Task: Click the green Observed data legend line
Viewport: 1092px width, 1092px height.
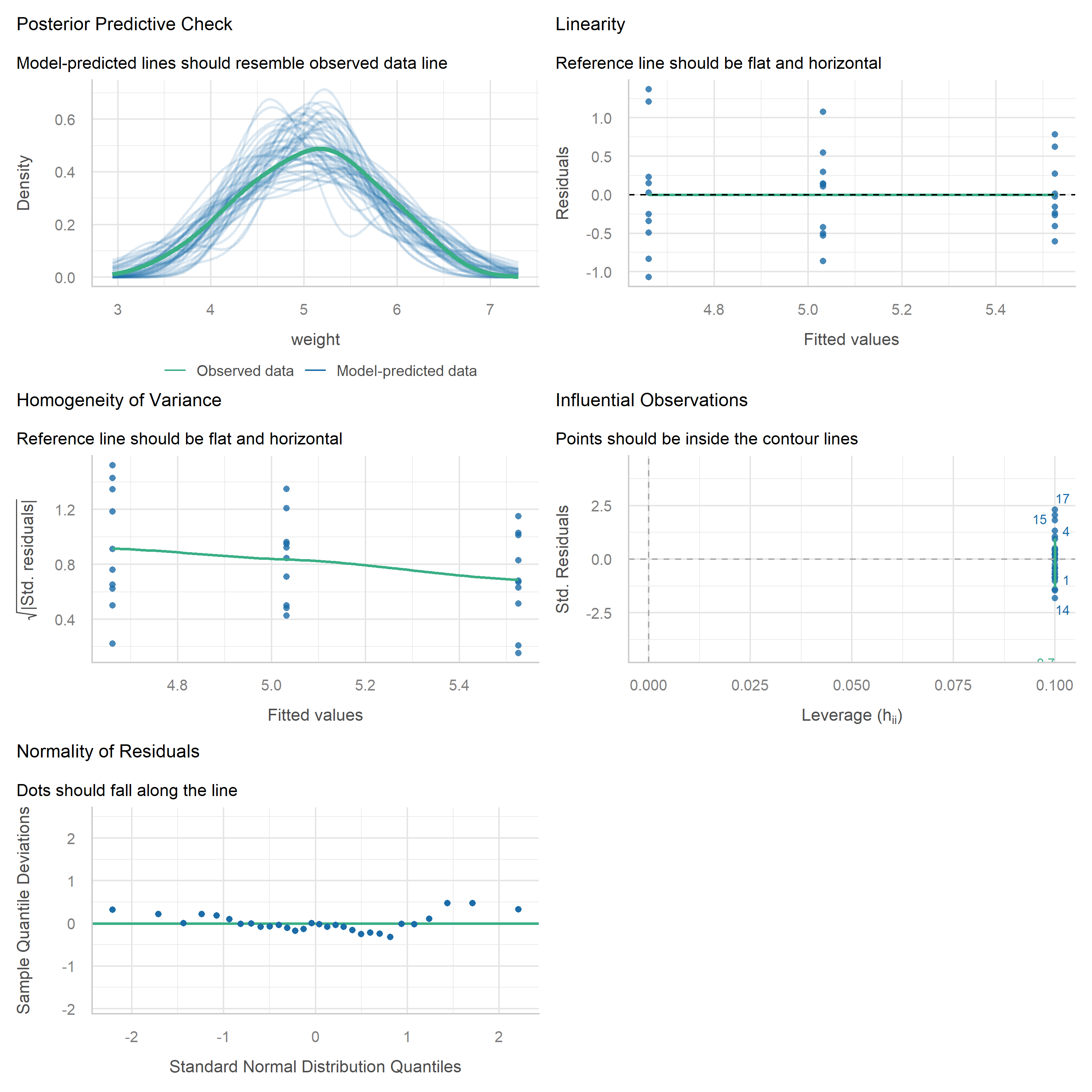Action: (175, 371)
